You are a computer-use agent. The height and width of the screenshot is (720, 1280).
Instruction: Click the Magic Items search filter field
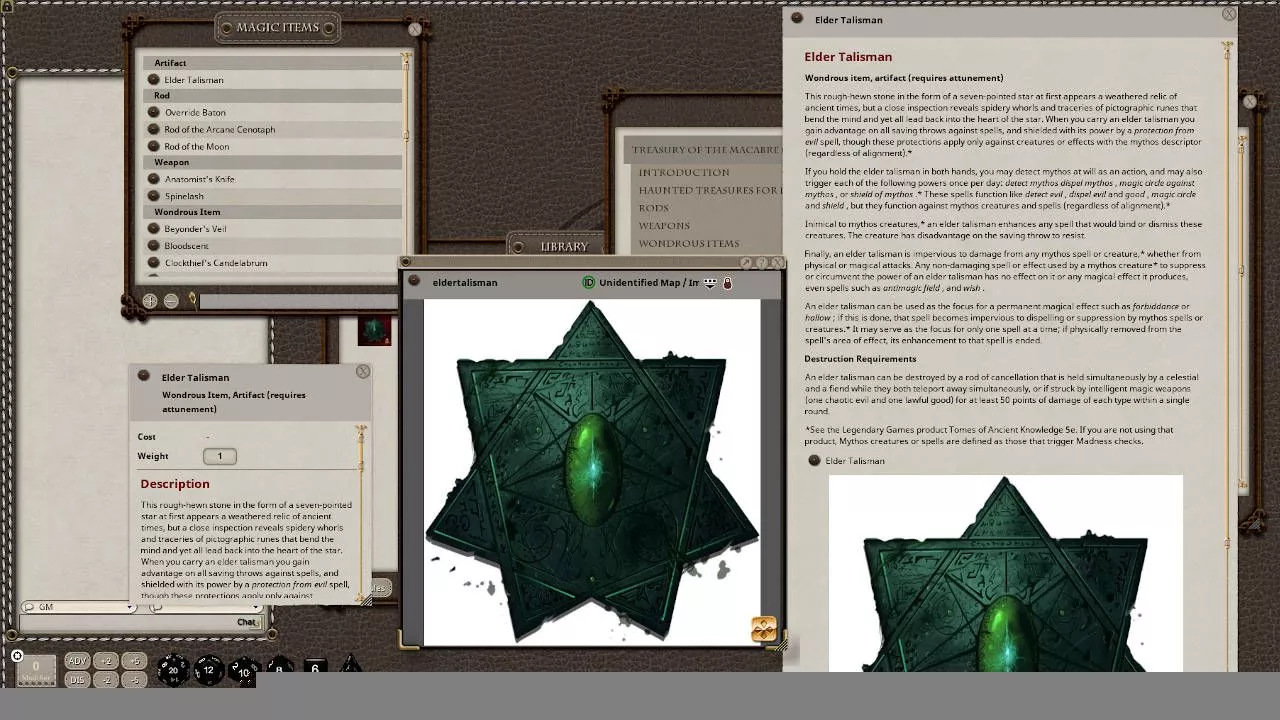point(298,300)
